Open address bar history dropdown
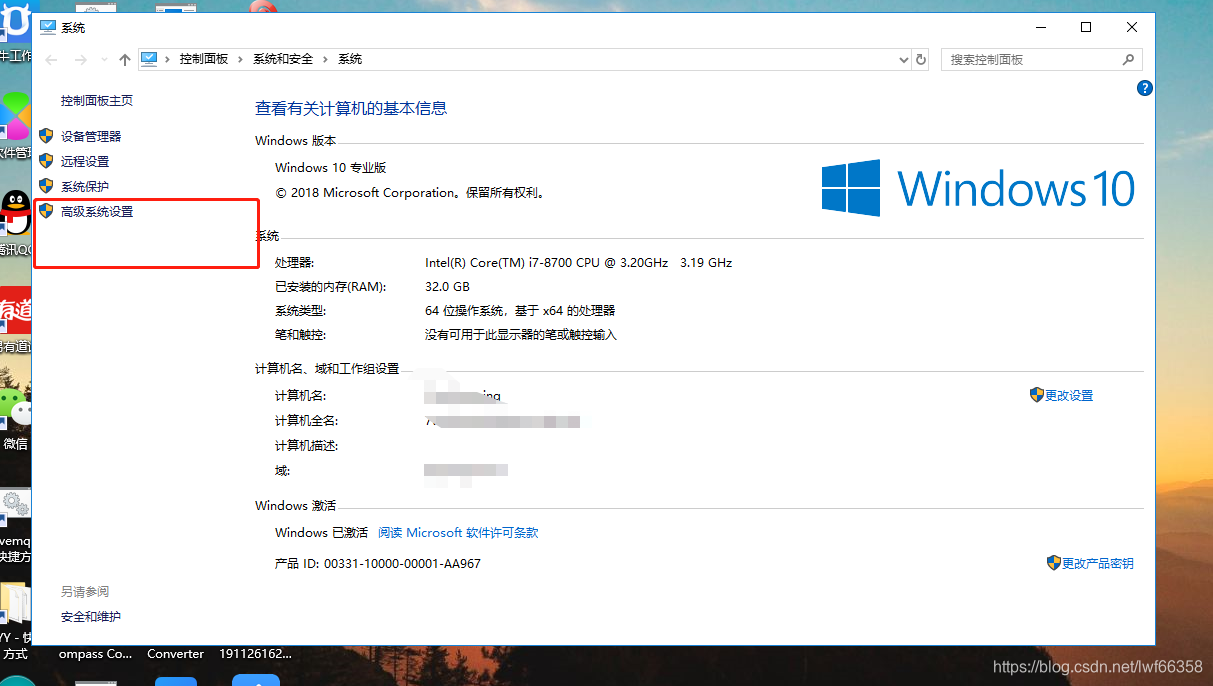Viewport: 1213px width, 686px height. [x=904, y=60]
